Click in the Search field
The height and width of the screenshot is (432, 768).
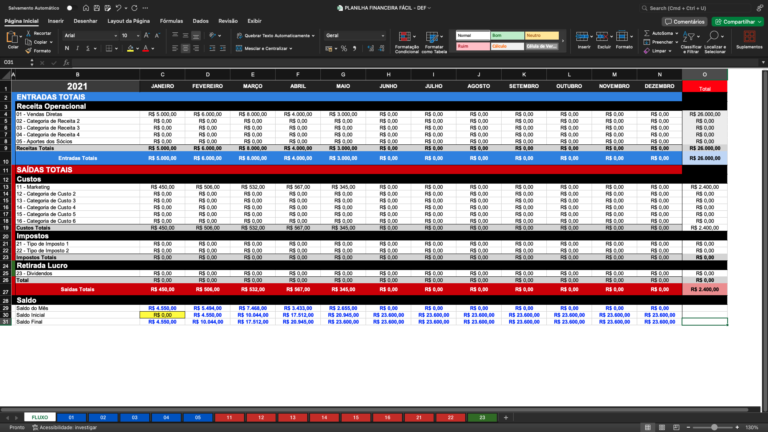pyautogui.click(x=695, y=8)
